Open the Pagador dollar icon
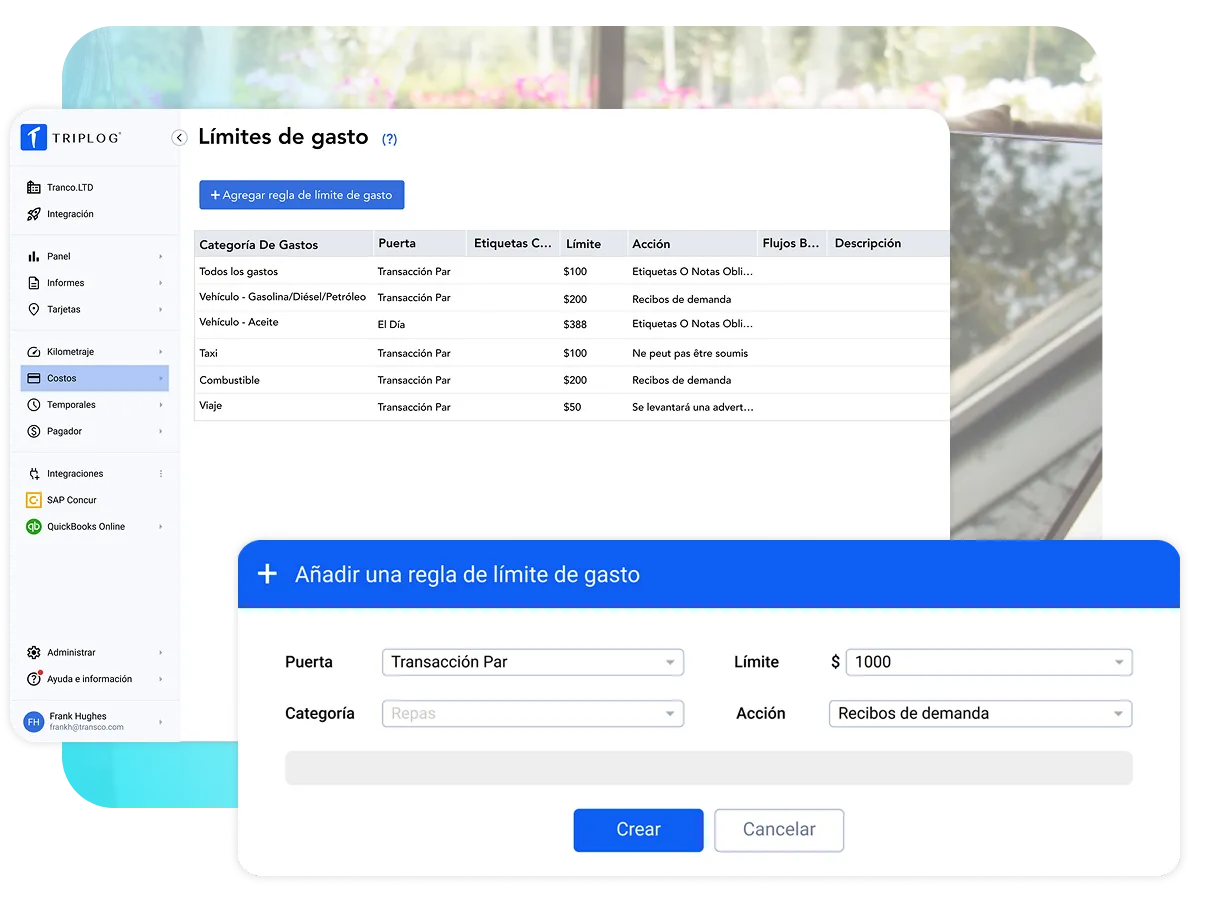The height and width of the screenshot is (916, 1220). tap(34, 431)
